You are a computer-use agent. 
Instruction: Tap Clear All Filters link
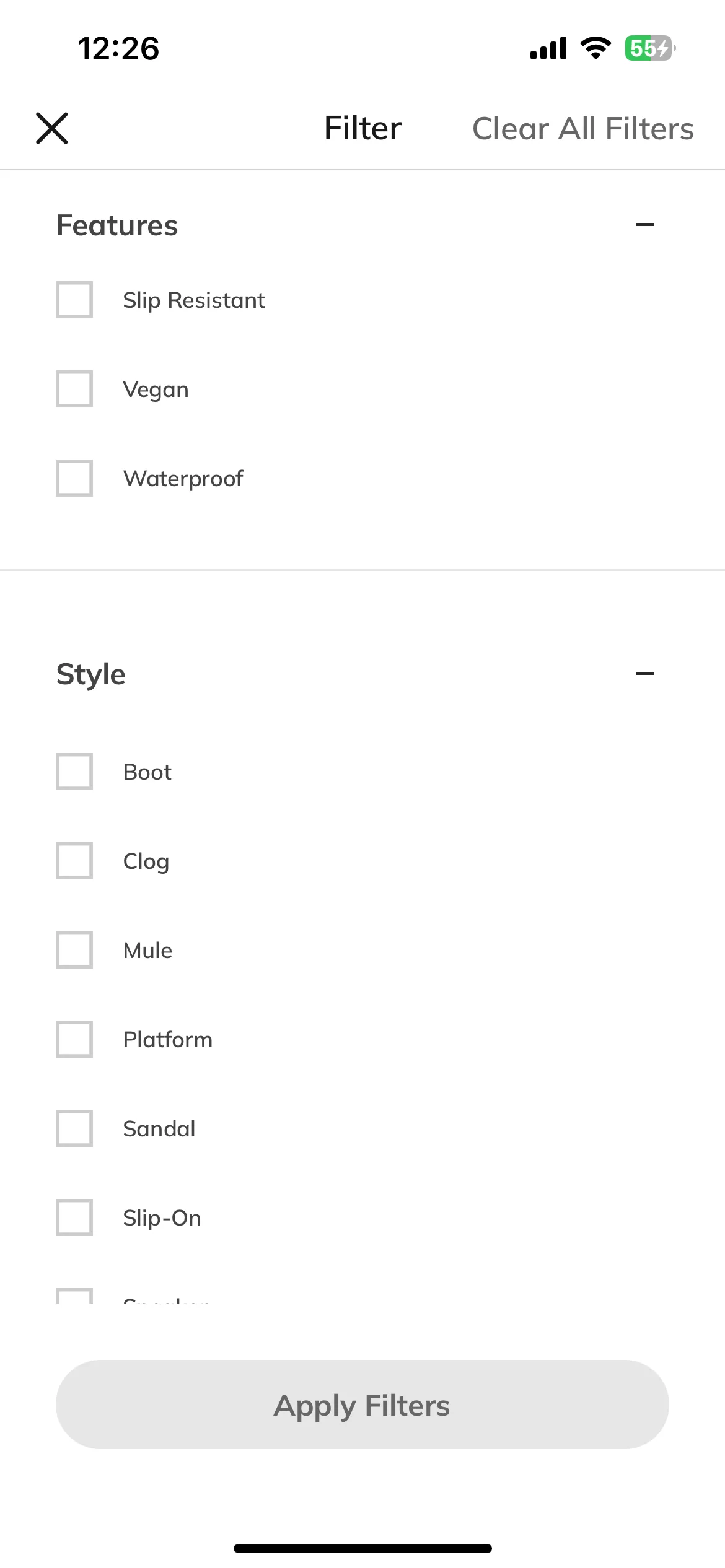[582, 129]
